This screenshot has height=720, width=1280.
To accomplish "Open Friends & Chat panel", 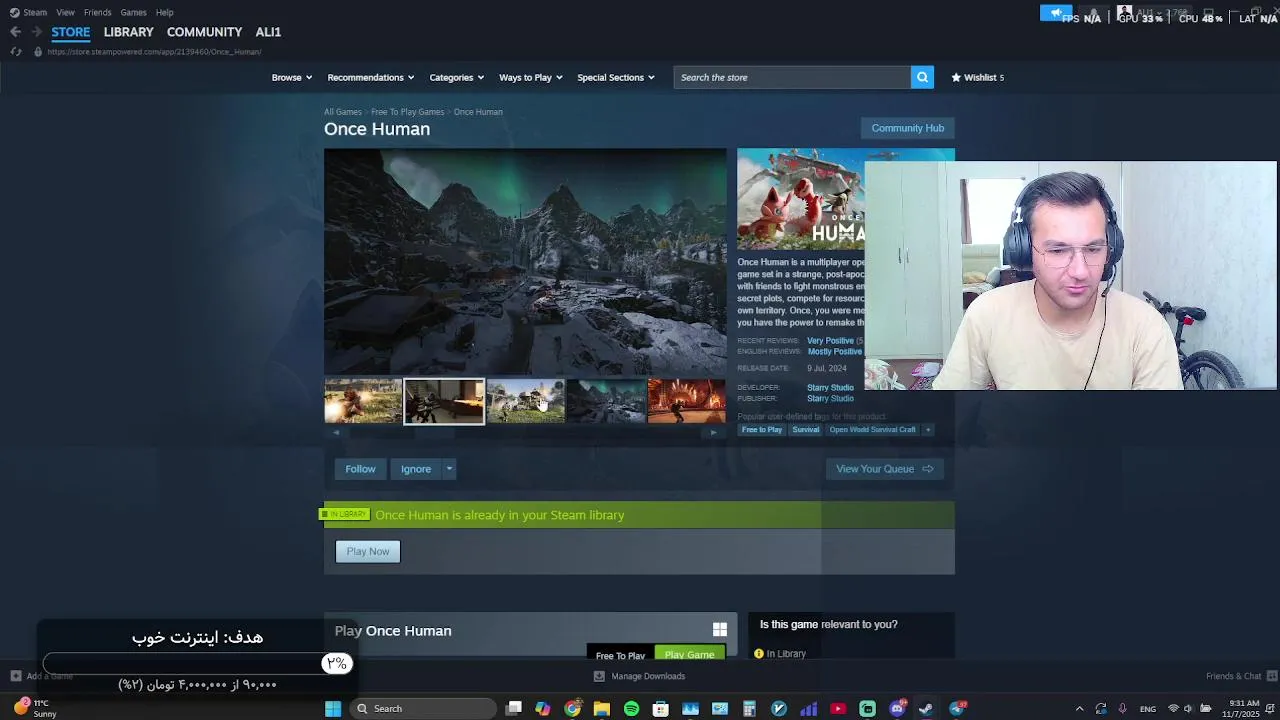I will point(1241,676).
